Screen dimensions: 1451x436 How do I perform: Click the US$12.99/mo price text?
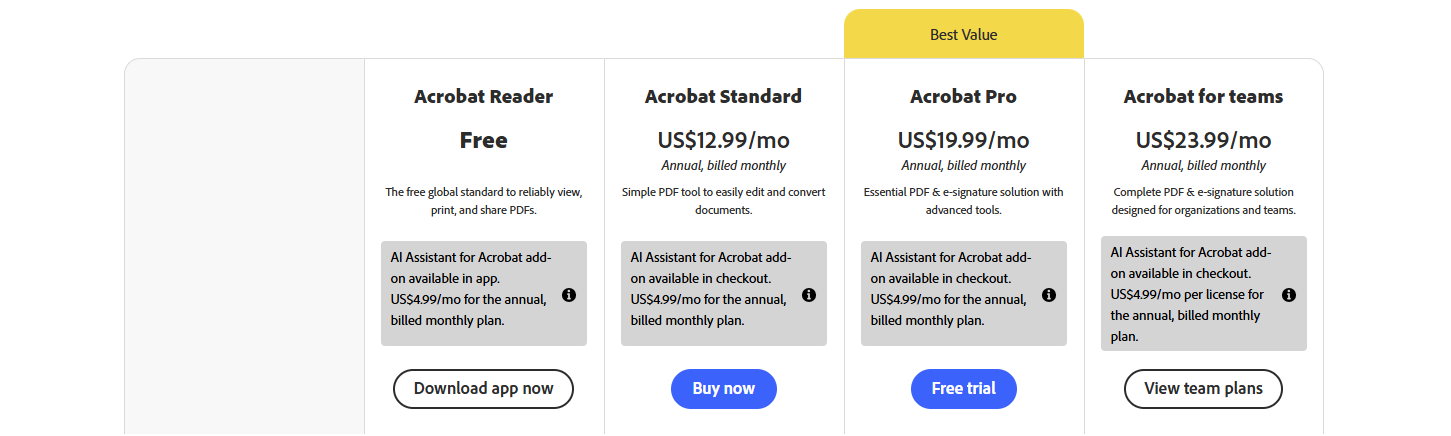723,140
